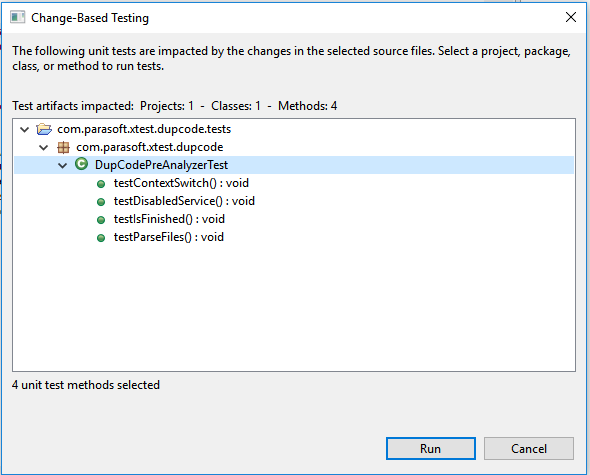The image size is (590, 475).
Task: Click the green dot beside testParseFiles()
Action: coord(101,238)
